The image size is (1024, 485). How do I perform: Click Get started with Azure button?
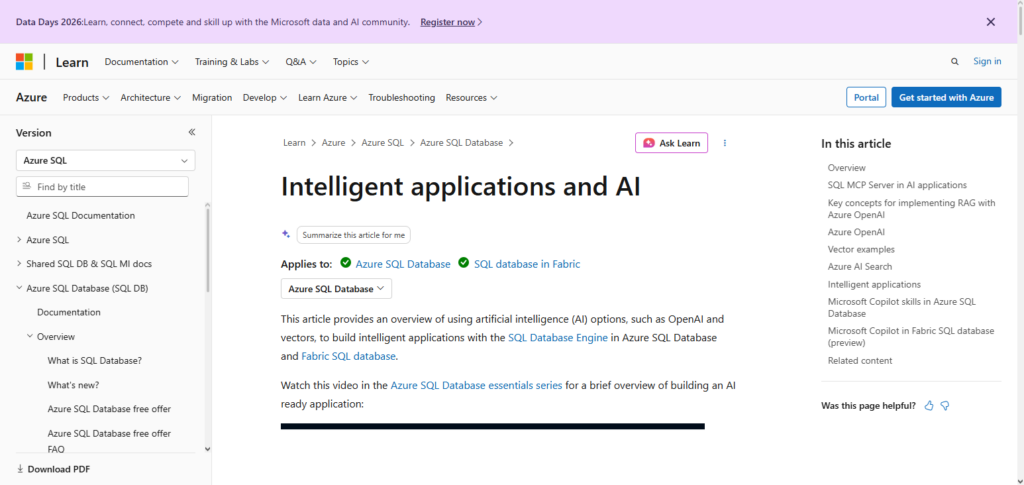(x=946, y=97)
